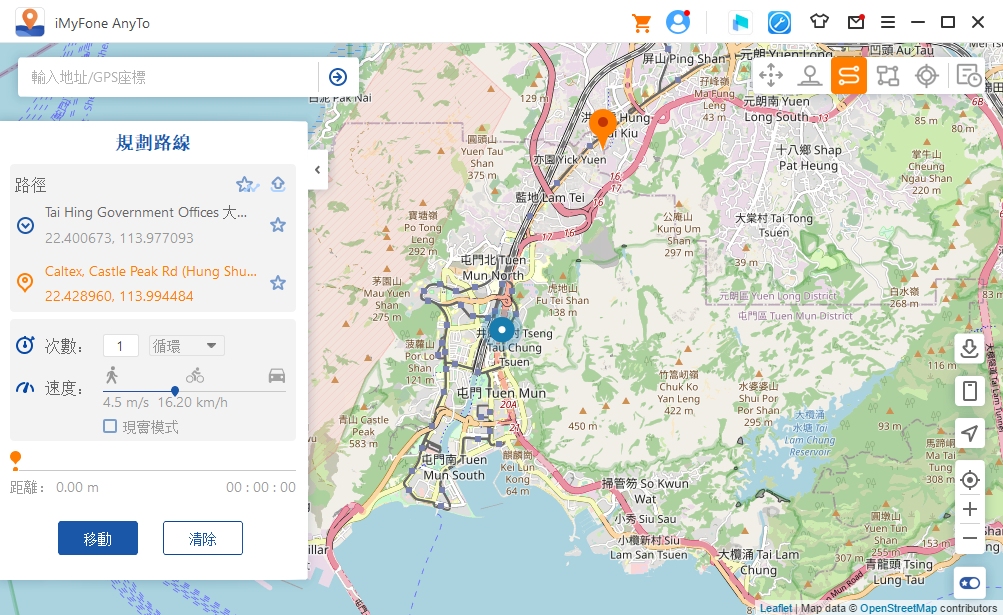Click the blue flag app icon
Screen dimensions: 1003x615
(741, 23)
